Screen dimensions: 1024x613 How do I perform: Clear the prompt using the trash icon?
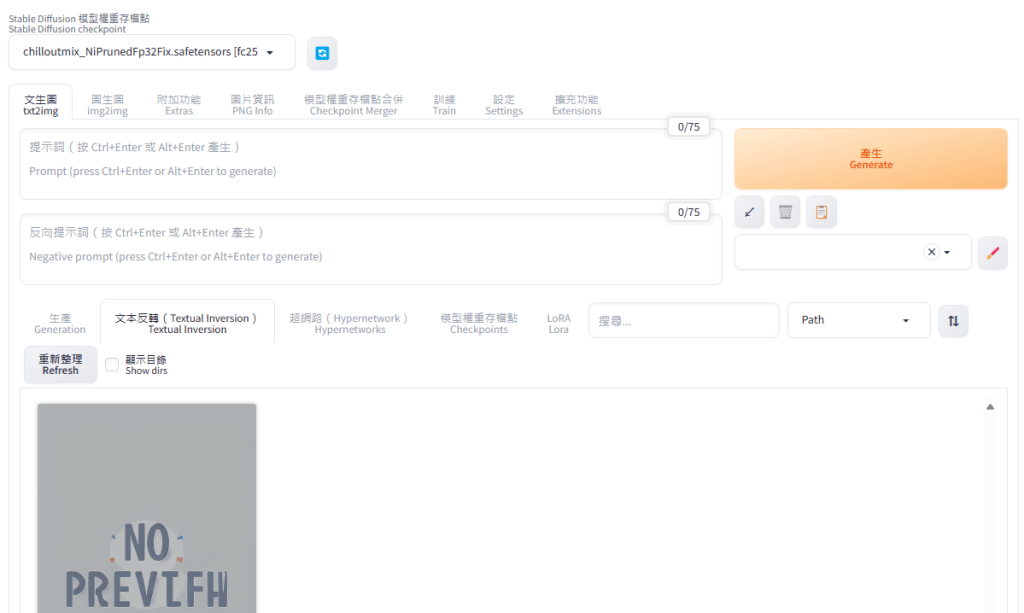click(x=785, y=211)
